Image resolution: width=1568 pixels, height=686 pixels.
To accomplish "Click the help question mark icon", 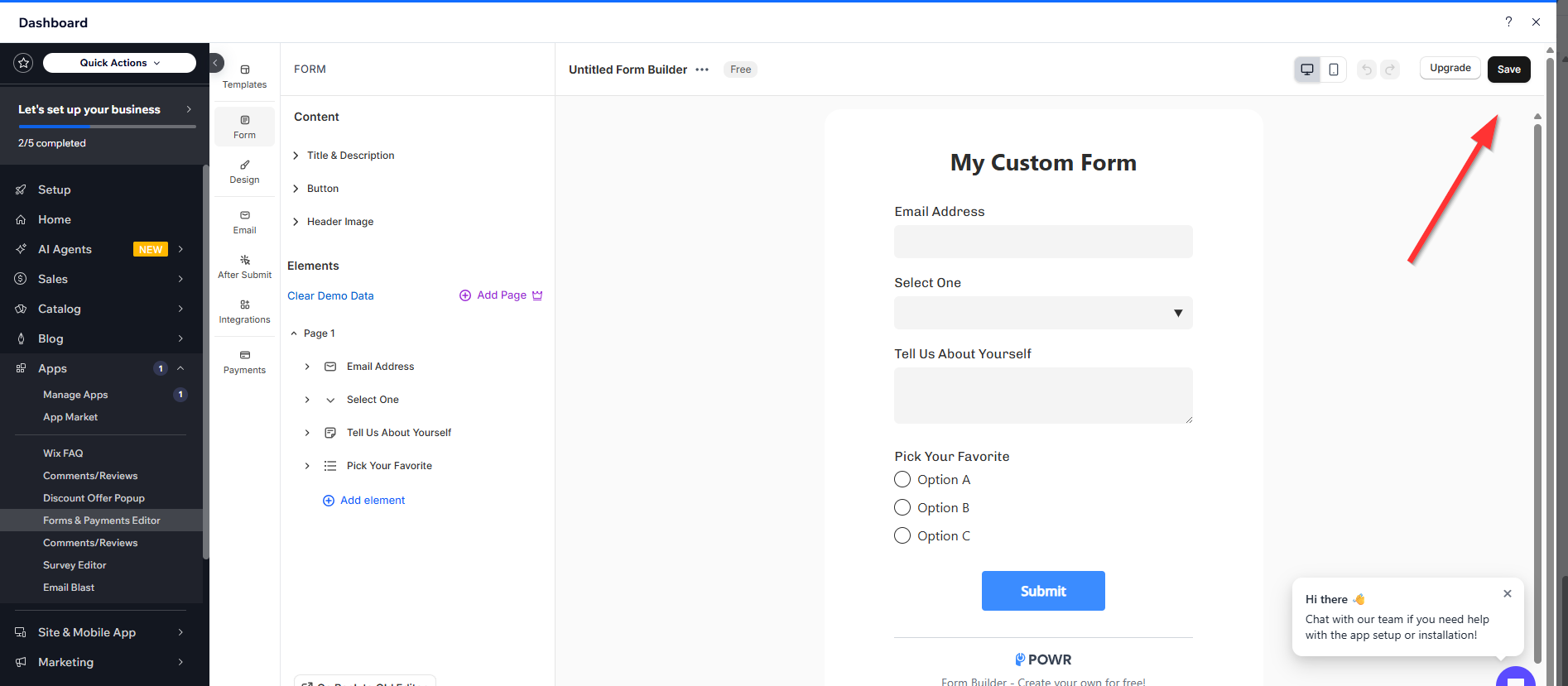I will (x=1508, y=22).
